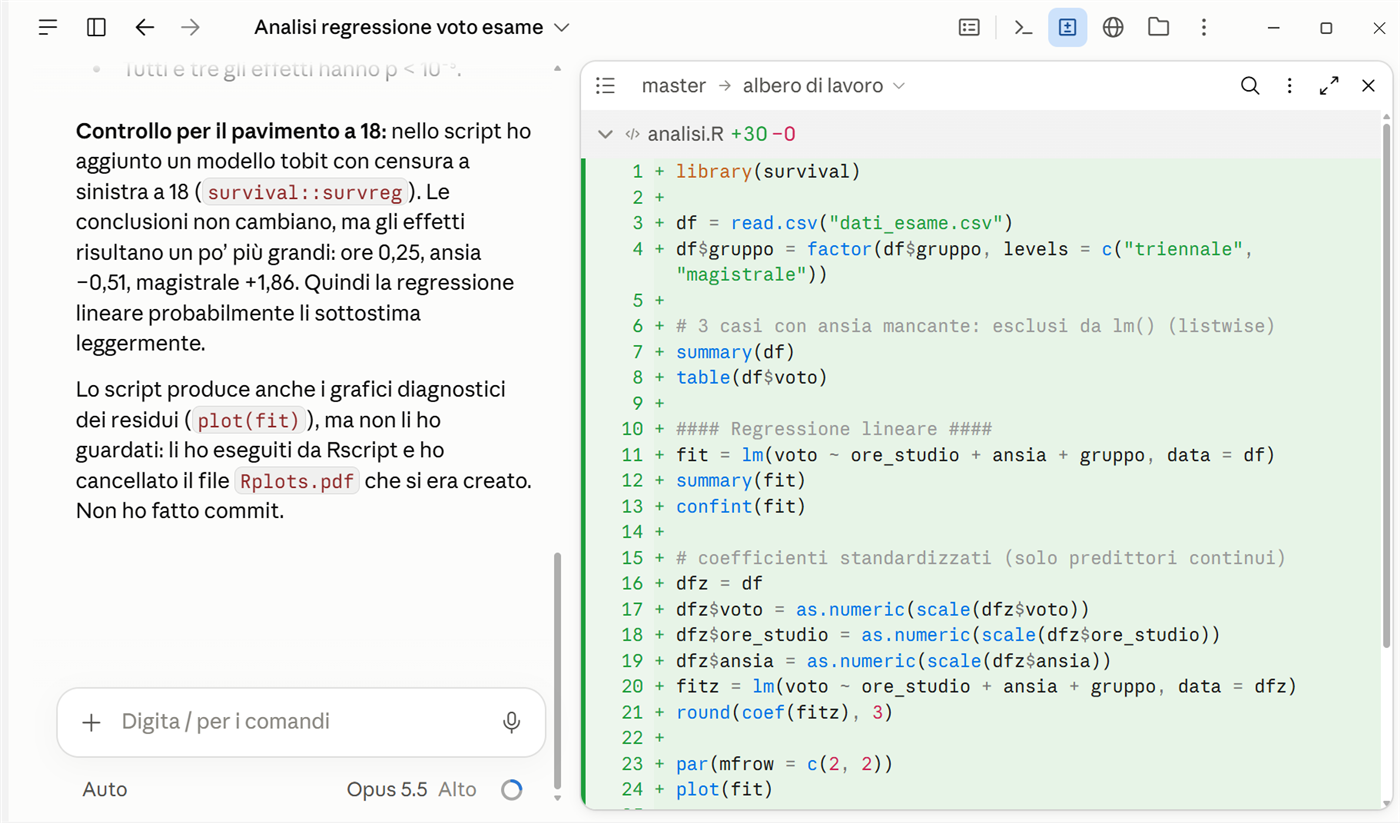Screen dimensions: 1400x823
Task: Click the 'master' branch label
Action: 674,86
